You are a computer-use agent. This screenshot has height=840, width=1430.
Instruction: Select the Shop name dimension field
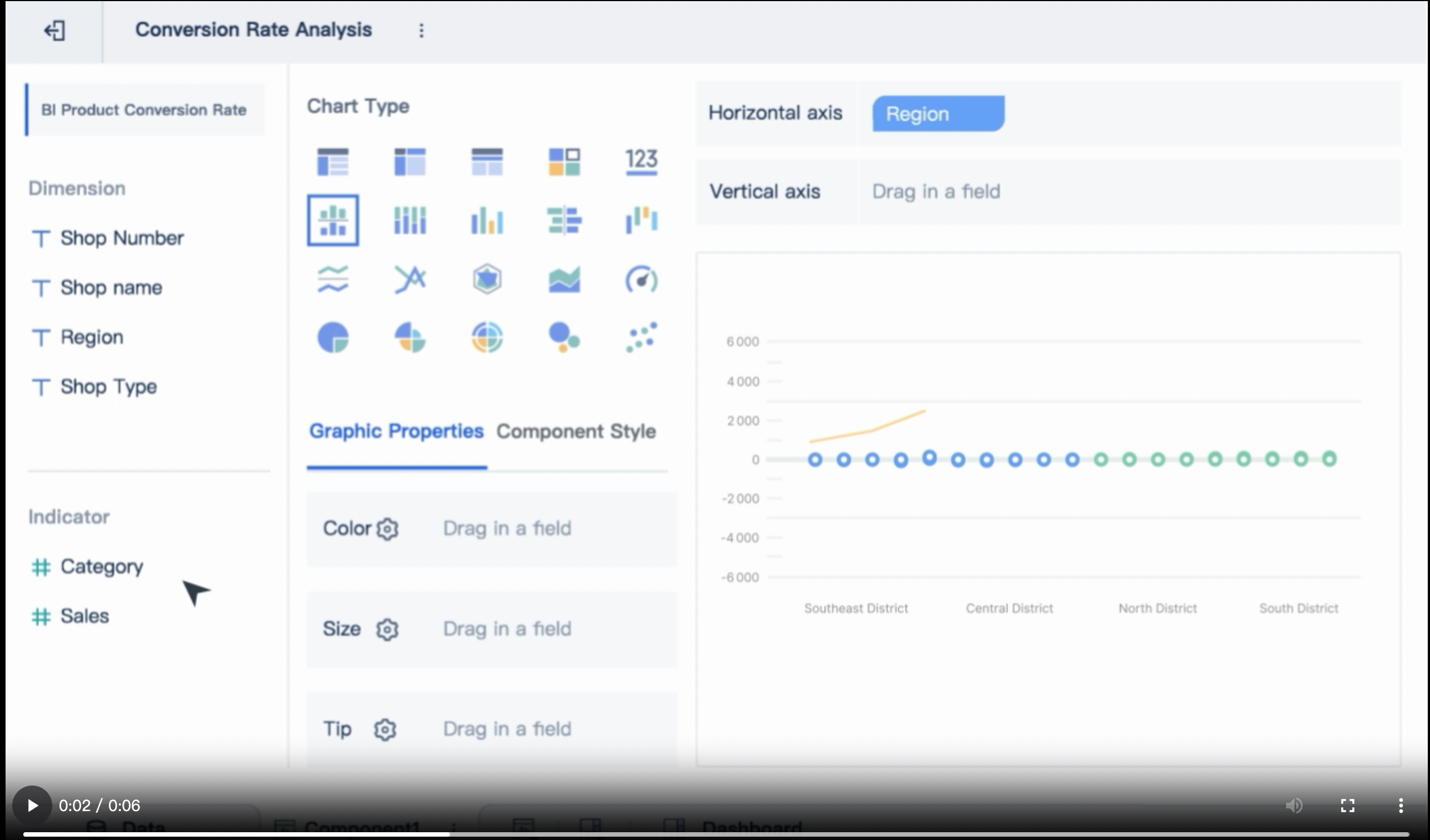(x=97, y=288)
